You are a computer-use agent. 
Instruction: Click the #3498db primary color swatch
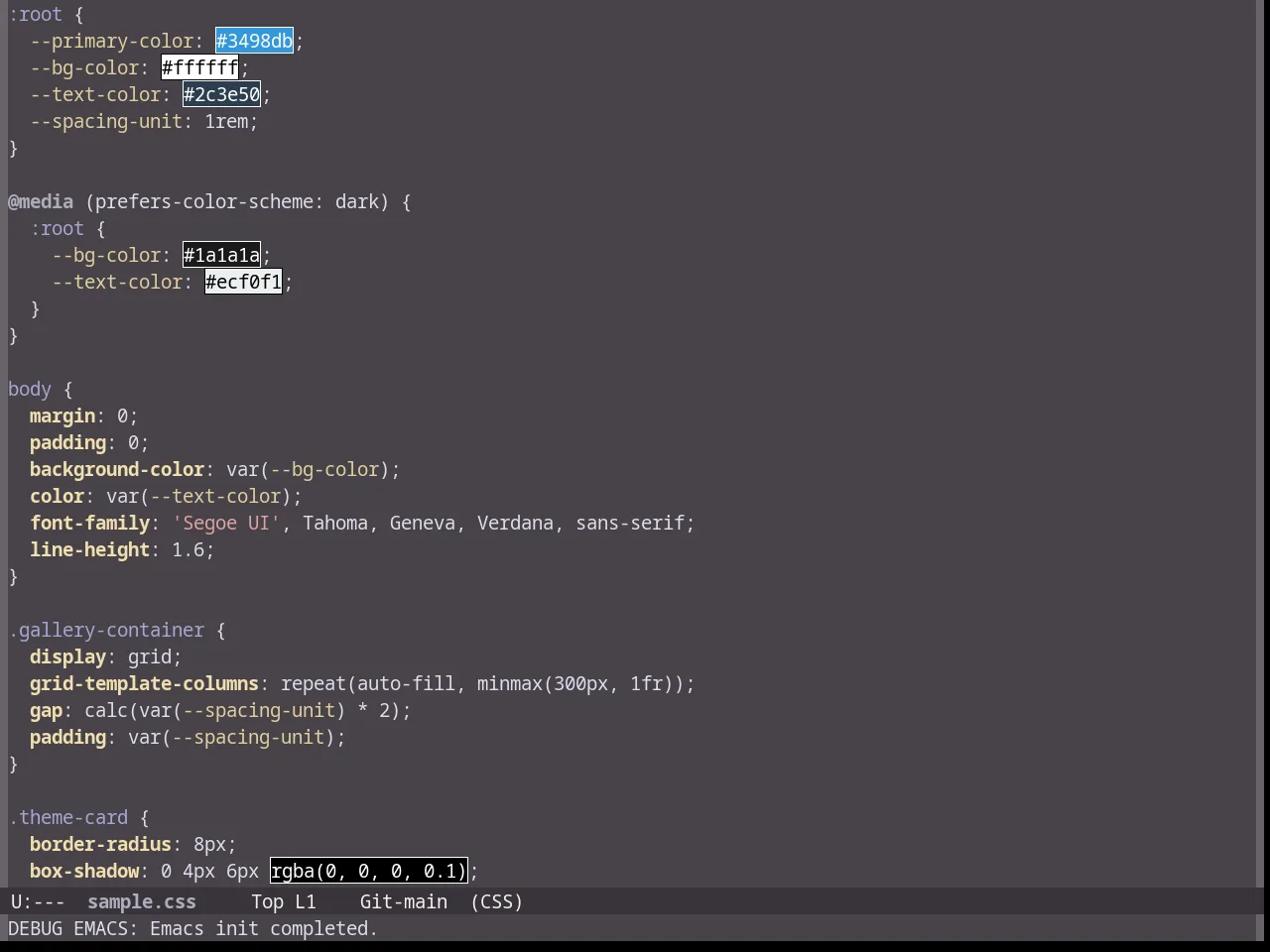255,41
